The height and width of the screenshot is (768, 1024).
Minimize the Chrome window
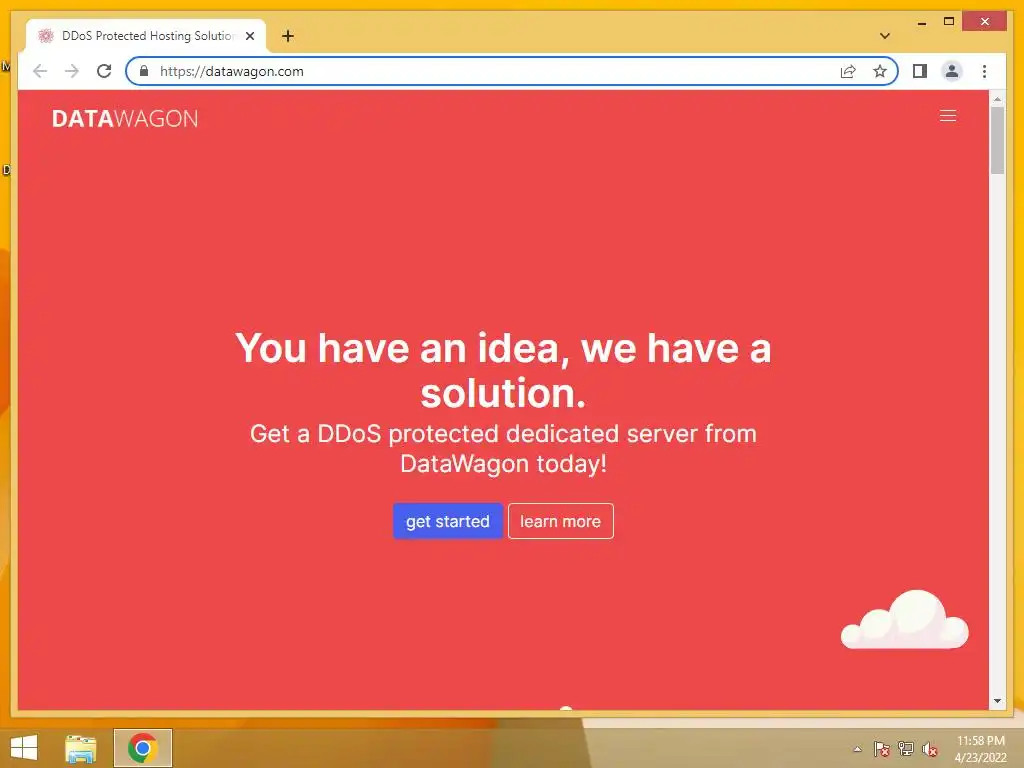pyautogui.click(x=921, y=22)
